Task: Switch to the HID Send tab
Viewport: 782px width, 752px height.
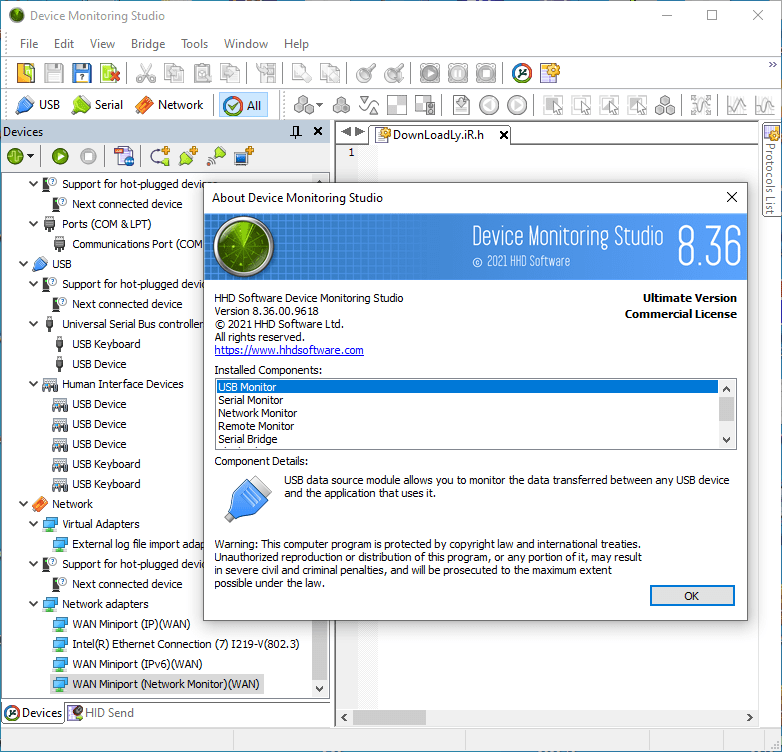Action: click(100, 713)
